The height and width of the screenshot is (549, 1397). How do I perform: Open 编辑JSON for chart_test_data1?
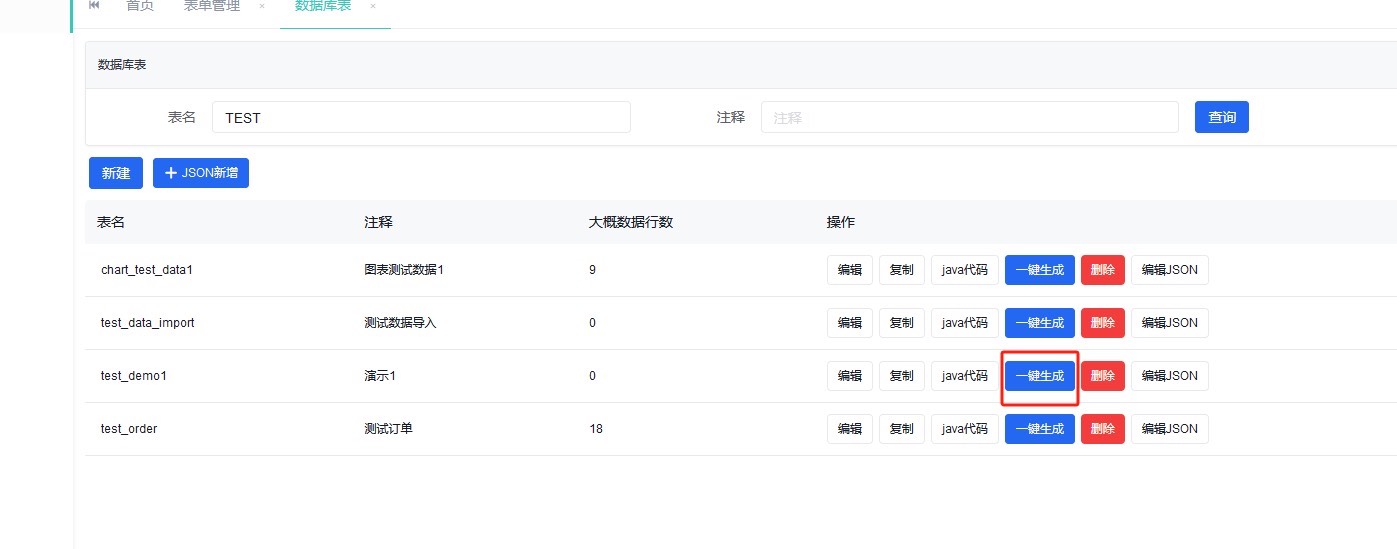pyautogui.click(x=1169, y=270)
